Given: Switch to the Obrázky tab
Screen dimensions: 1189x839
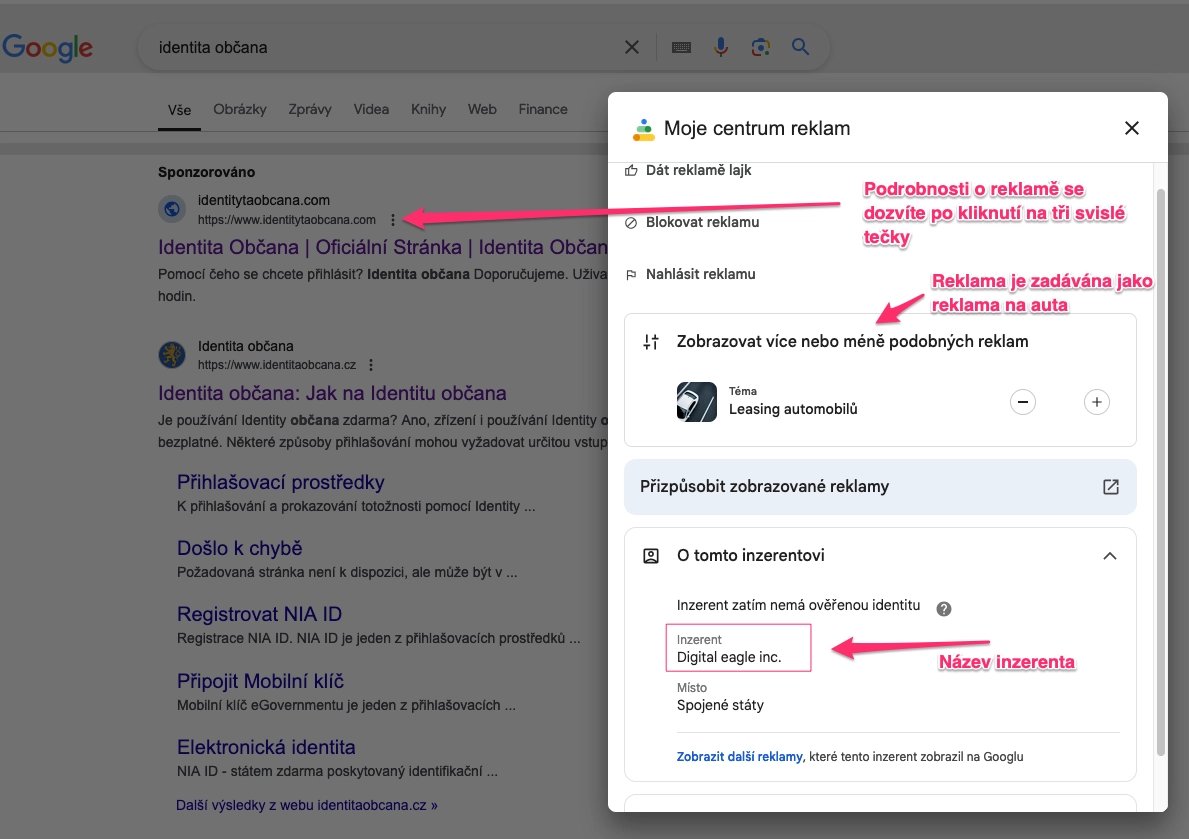Looking at the screenshot, I should click(240, 109).
